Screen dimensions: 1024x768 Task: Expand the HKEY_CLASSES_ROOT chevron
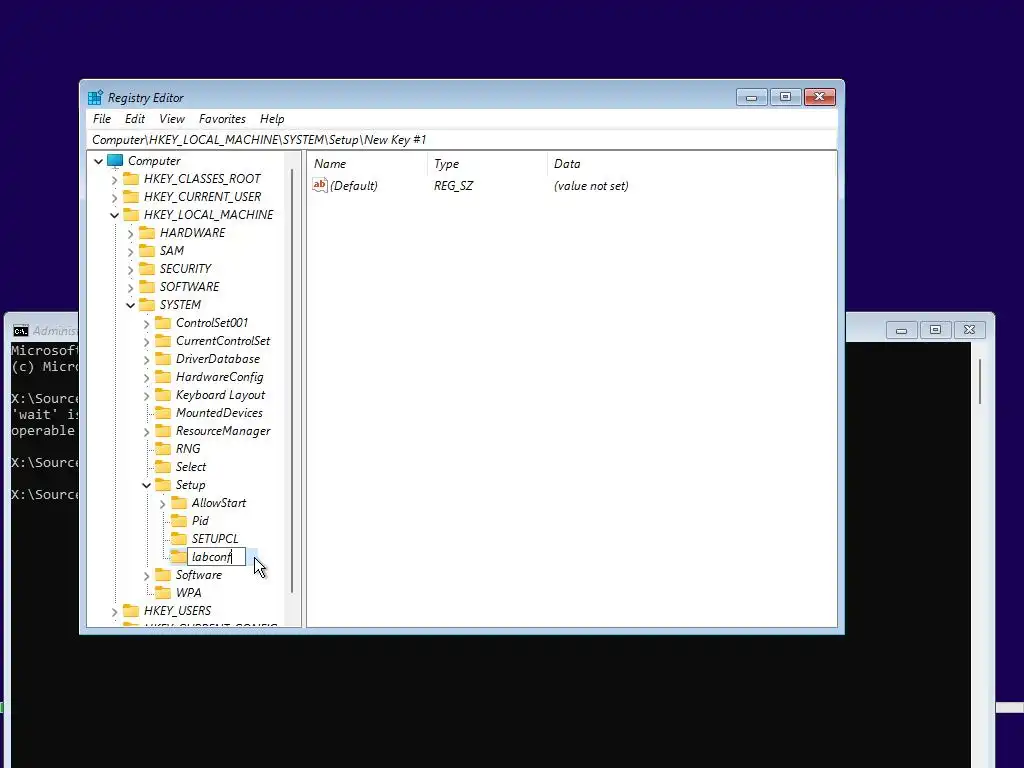click(114, 179)
